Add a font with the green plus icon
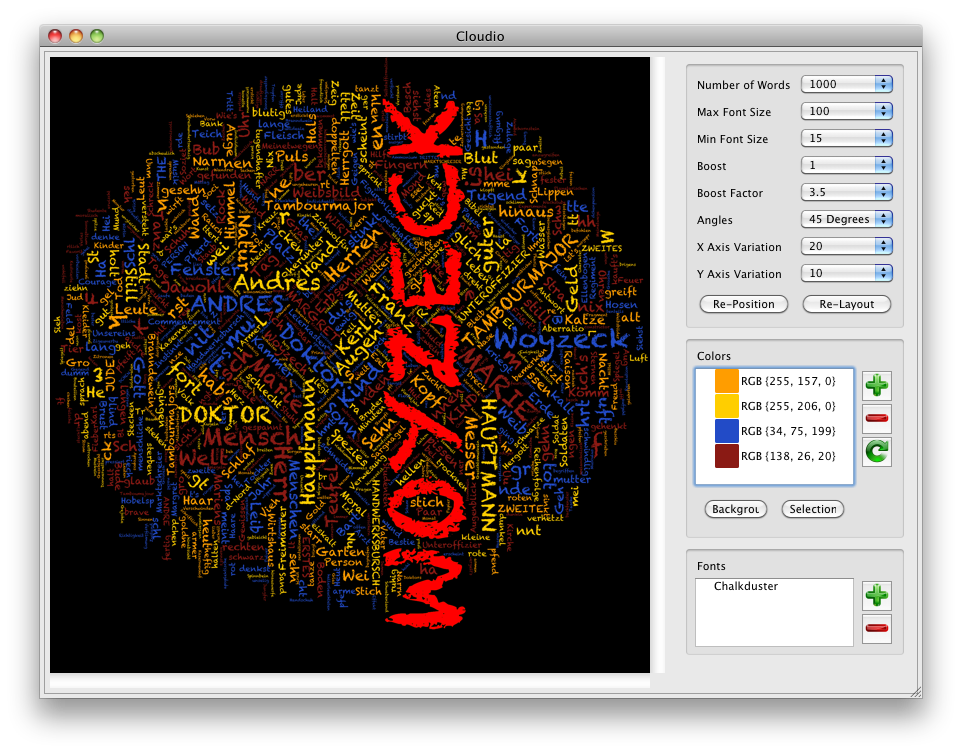This screenshot has height=753, width=962. click(x=877, y=595)
